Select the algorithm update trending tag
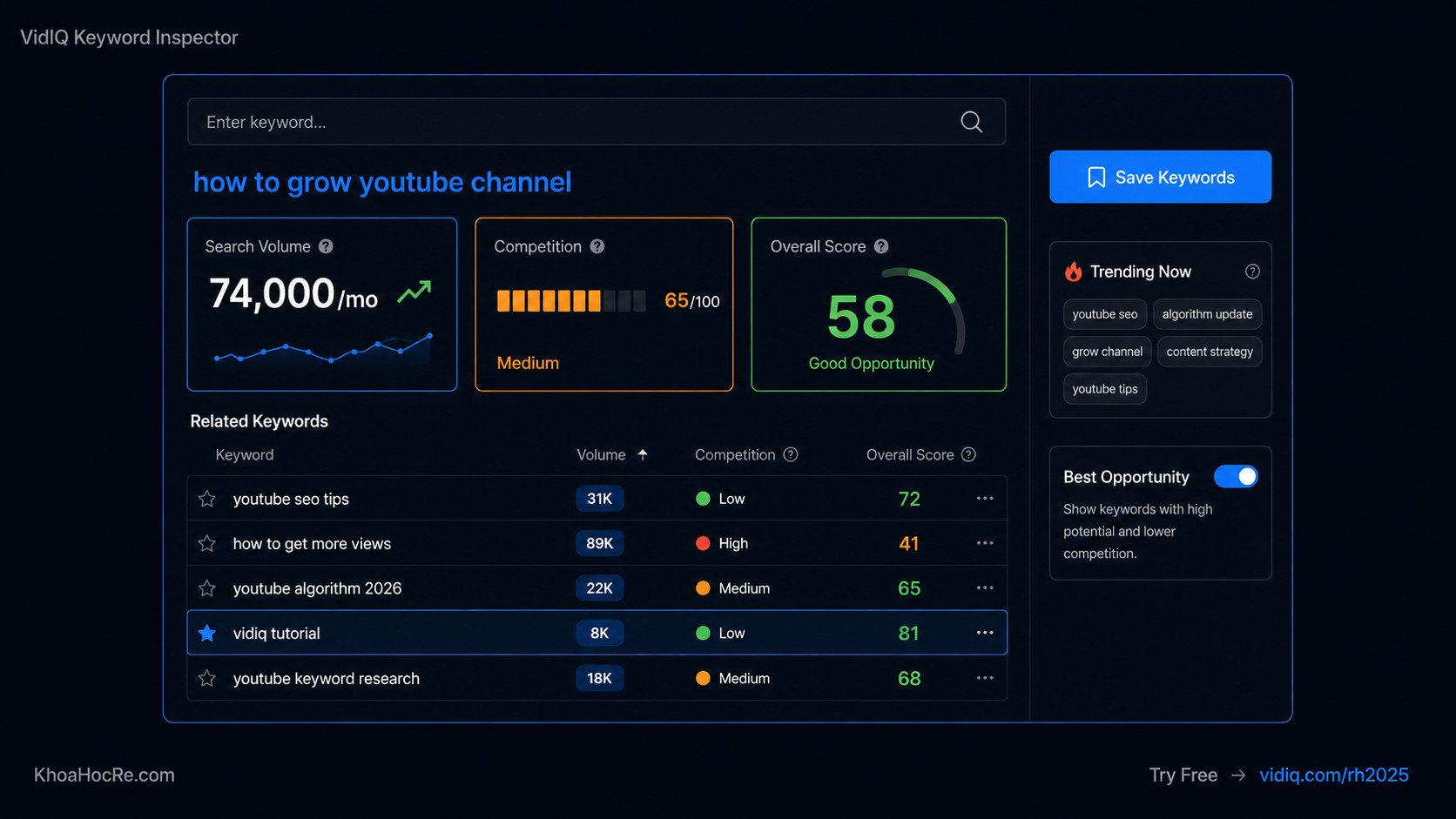This screenshot has width=1456, height=819. pos(1207,314)
